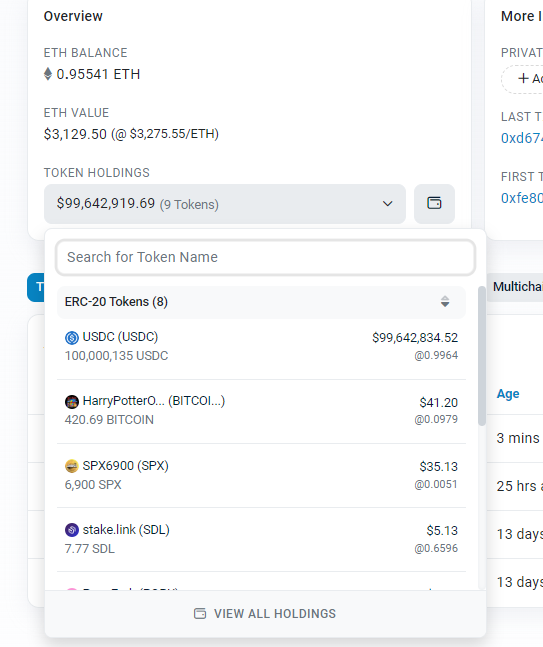This screenshot has height=647, width=543.
Task: Focus the Search for Token Name field
Action: (x=265, y=257)
